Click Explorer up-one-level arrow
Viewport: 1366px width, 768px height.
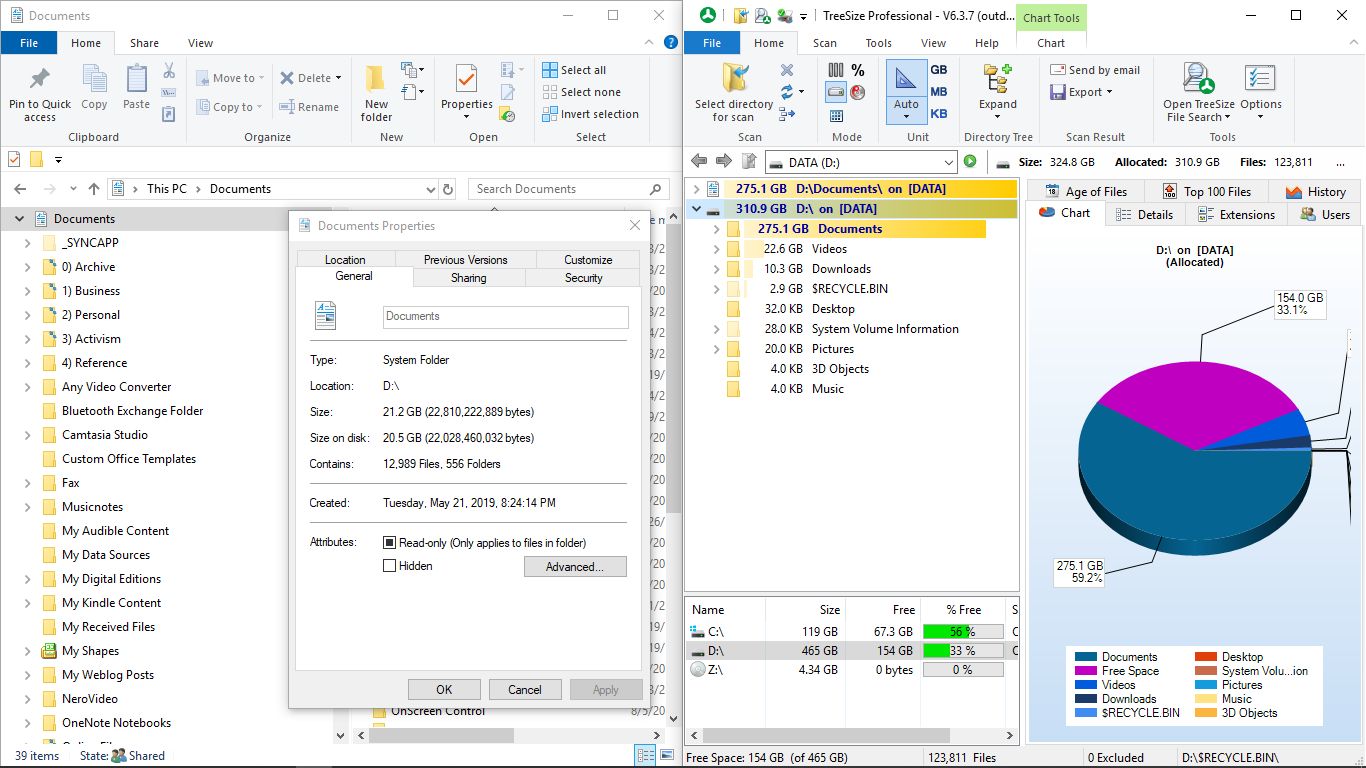[x=94, y=189]
